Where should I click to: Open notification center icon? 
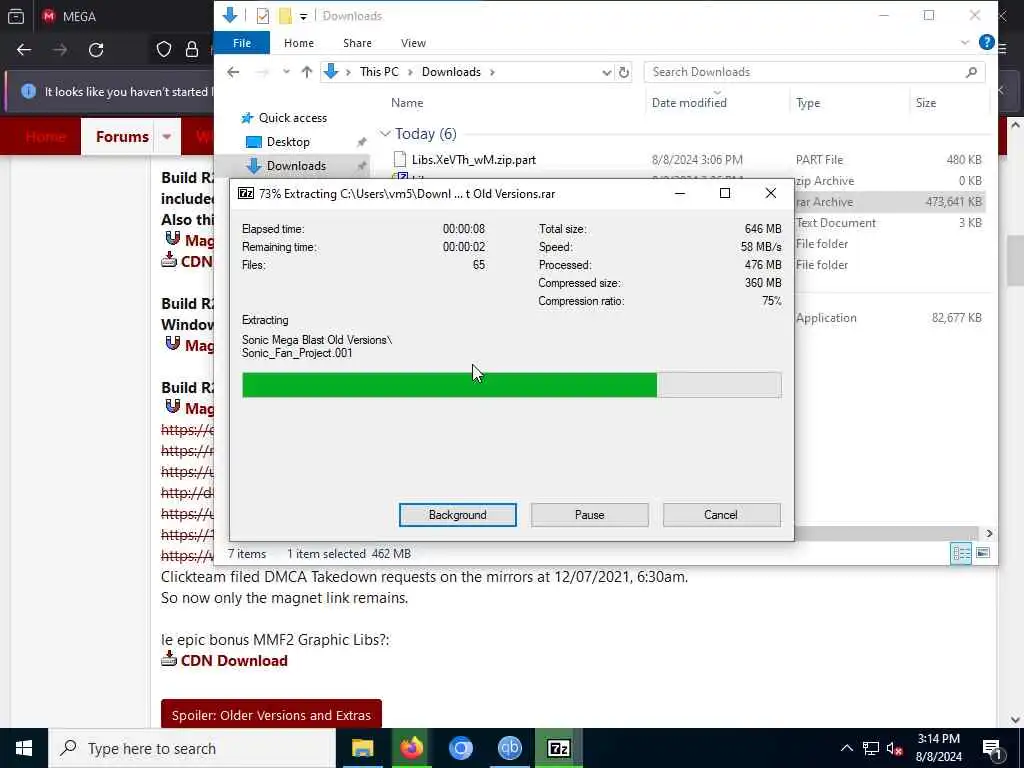[993, 749]
